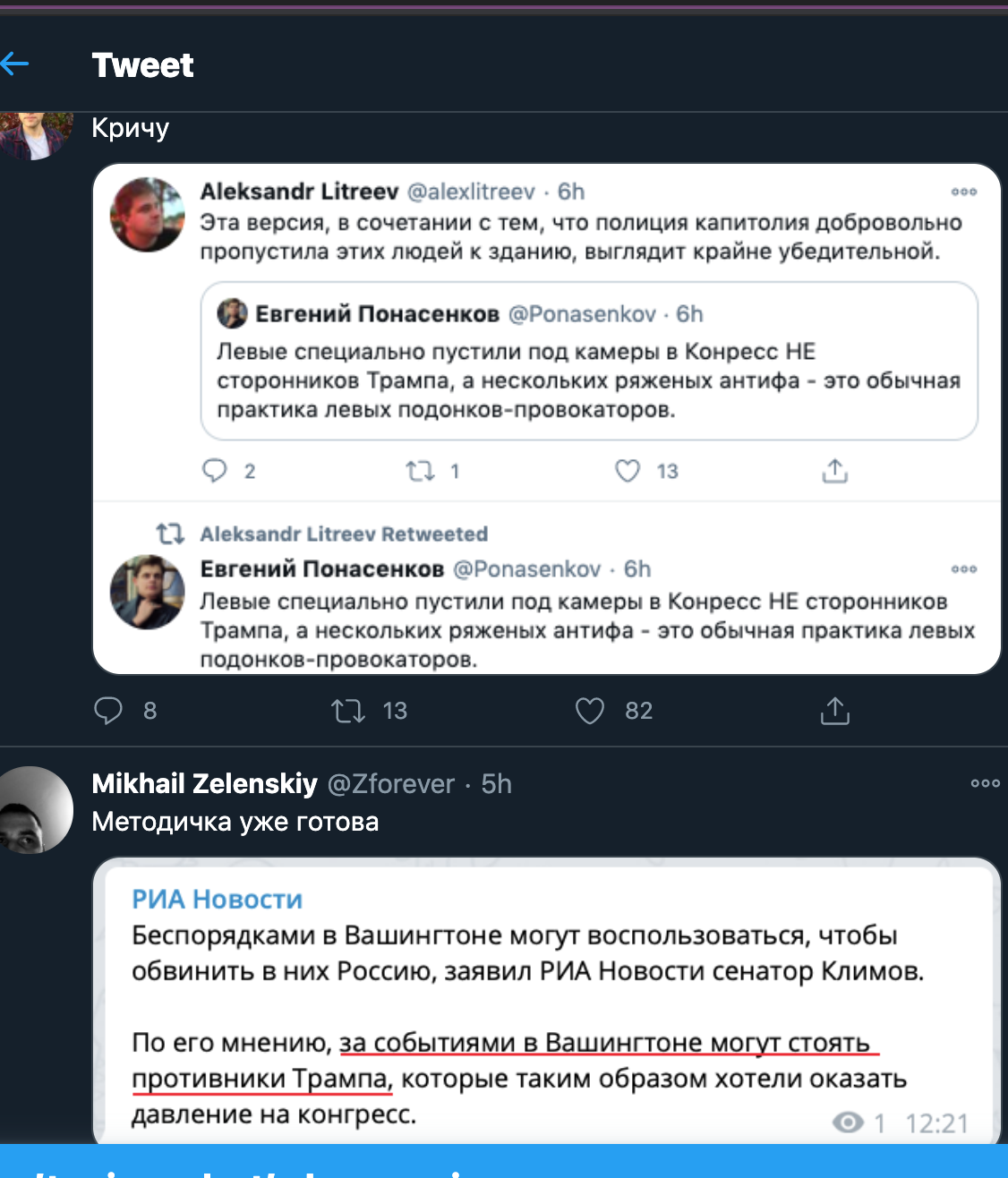Open the @Zforever profile handle

[x=391, y=784]
